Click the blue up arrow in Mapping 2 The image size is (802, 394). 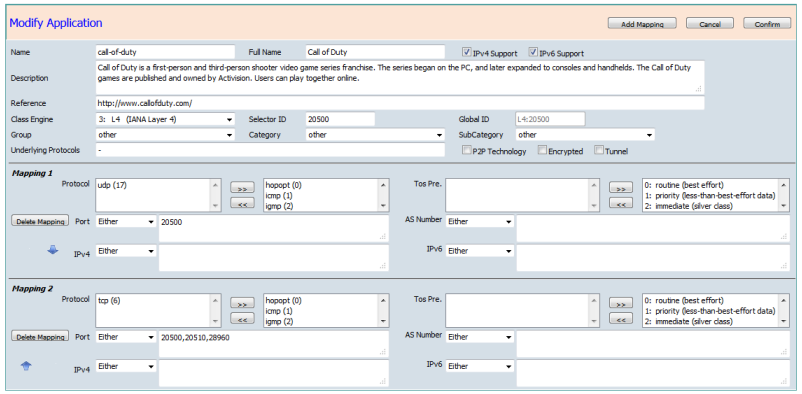click(26, 366)
